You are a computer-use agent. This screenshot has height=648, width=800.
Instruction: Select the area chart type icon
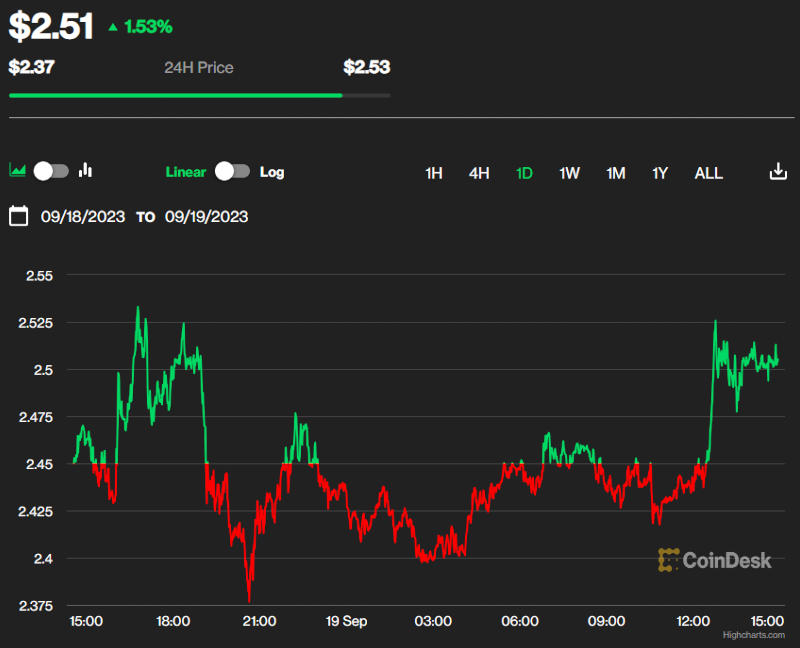click(17, 171)
